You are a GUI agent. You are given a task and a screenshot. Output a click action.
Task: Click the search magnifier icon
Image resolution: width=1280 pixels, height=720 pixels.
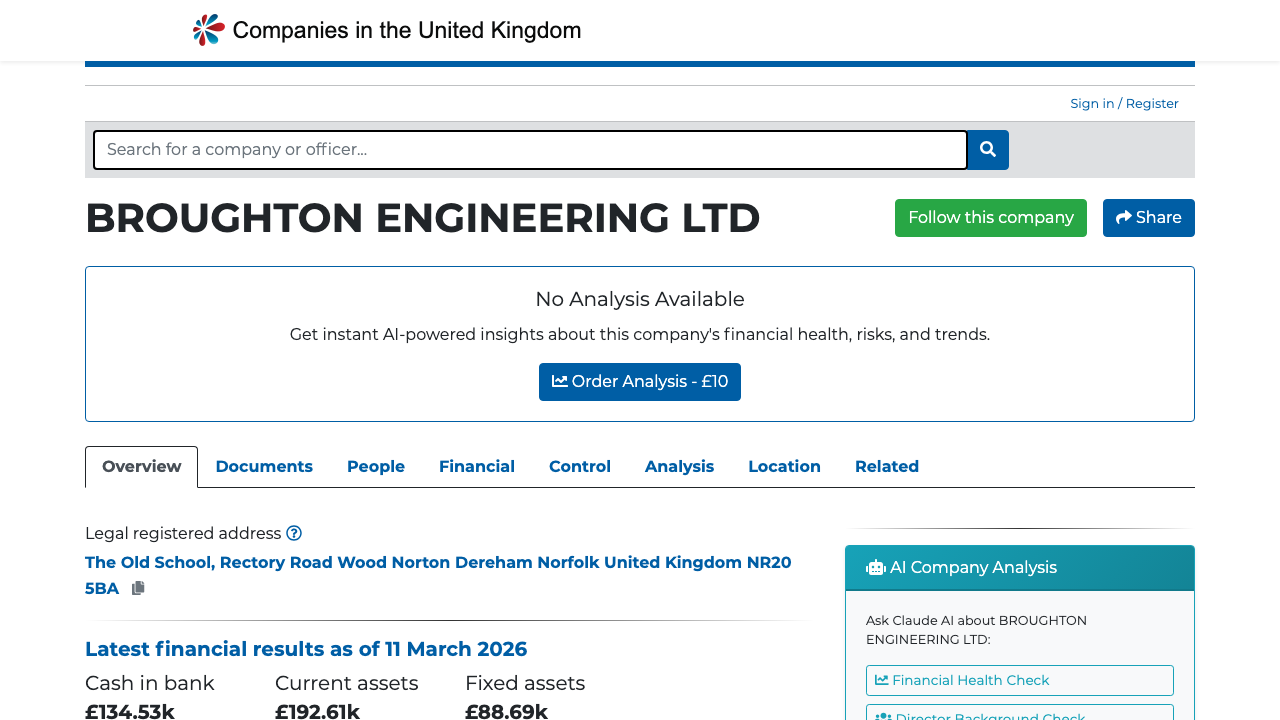click(x=987, y=149)
